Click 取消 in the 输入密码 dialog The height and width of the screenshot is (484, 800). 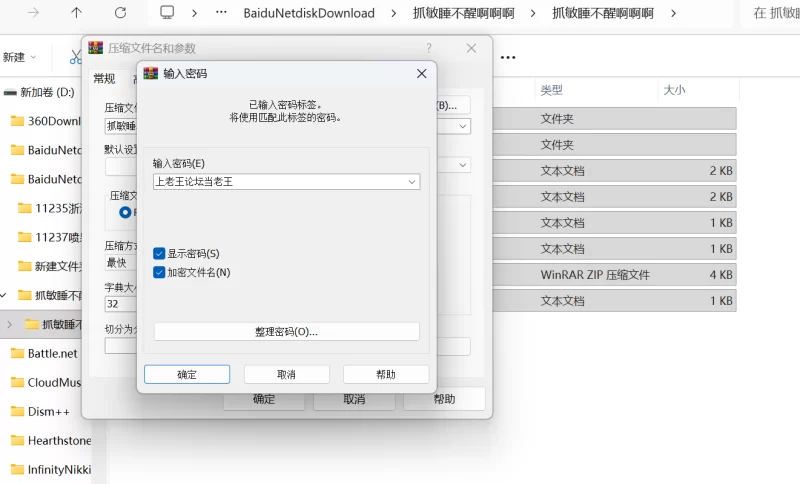286,374
